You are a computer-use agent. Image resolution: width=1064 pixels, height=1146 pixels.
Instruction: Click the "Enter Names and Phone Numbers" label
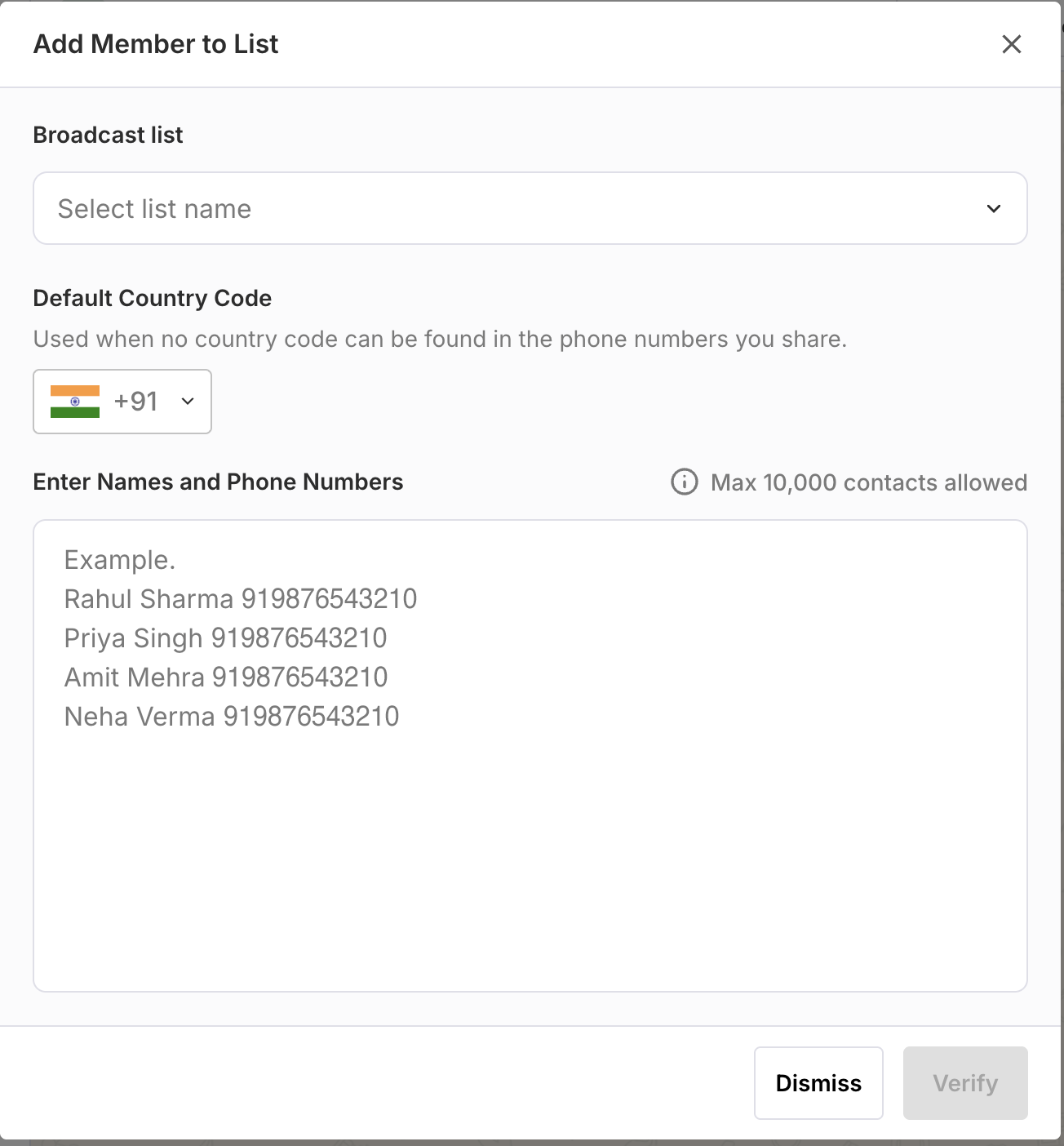[x=218, y=482]
